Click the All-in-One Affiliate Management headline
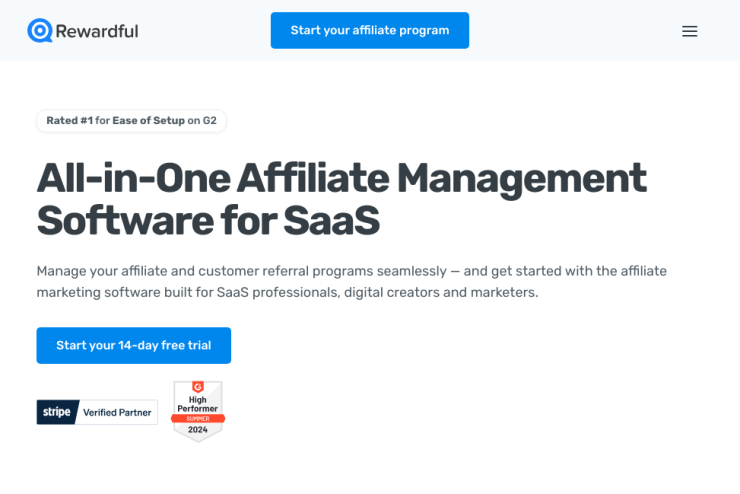The width and height of the screenshot is (740, 494). [341, 199]
